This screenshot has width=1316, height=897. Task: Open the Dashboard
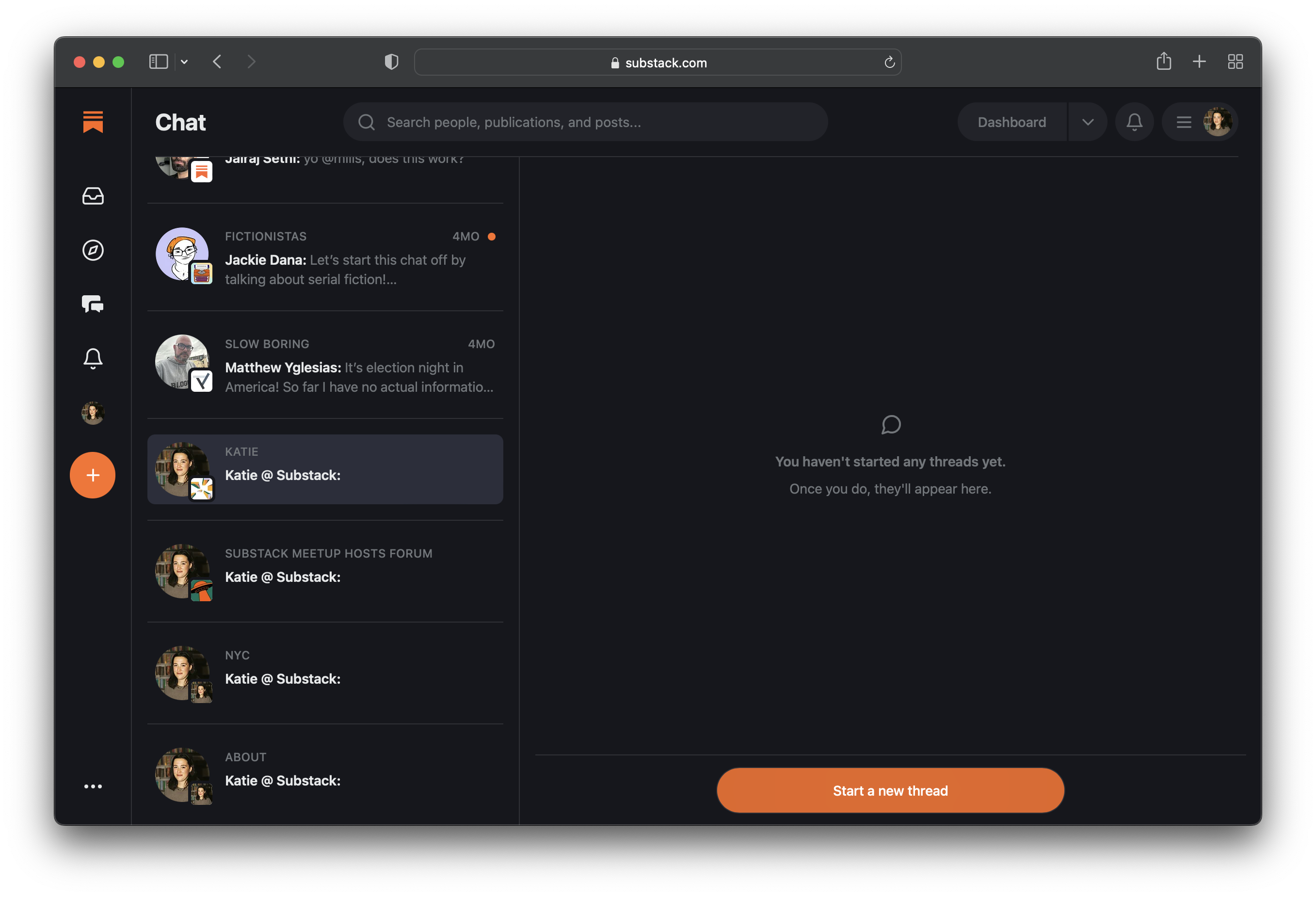point(1011,122)
